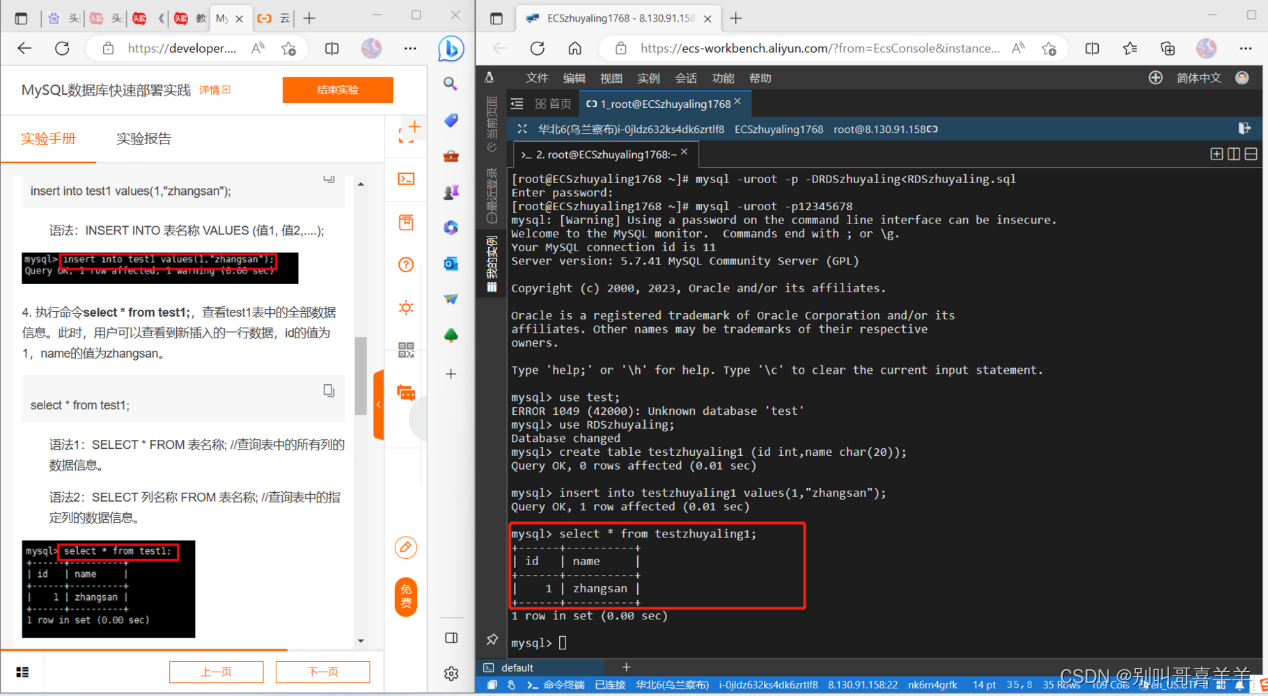Open the Edge sidebar settings gear
Viewport: 1268px width, 696px height.
(x=451, y=673)
